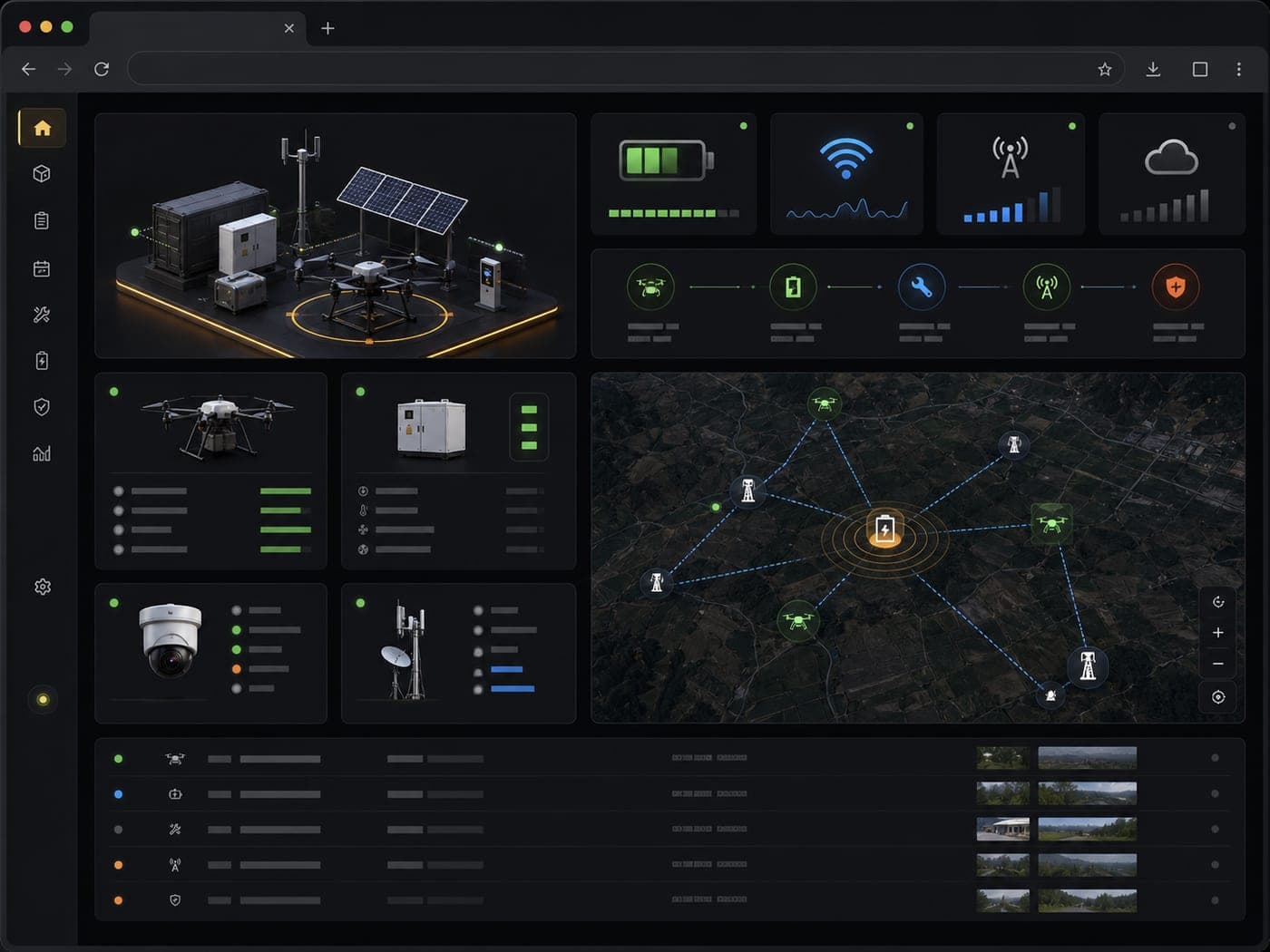The image size is (1270, 952).
Task: Reset map rotation using the circular arrow button
Action: (x=1218, y=602)
